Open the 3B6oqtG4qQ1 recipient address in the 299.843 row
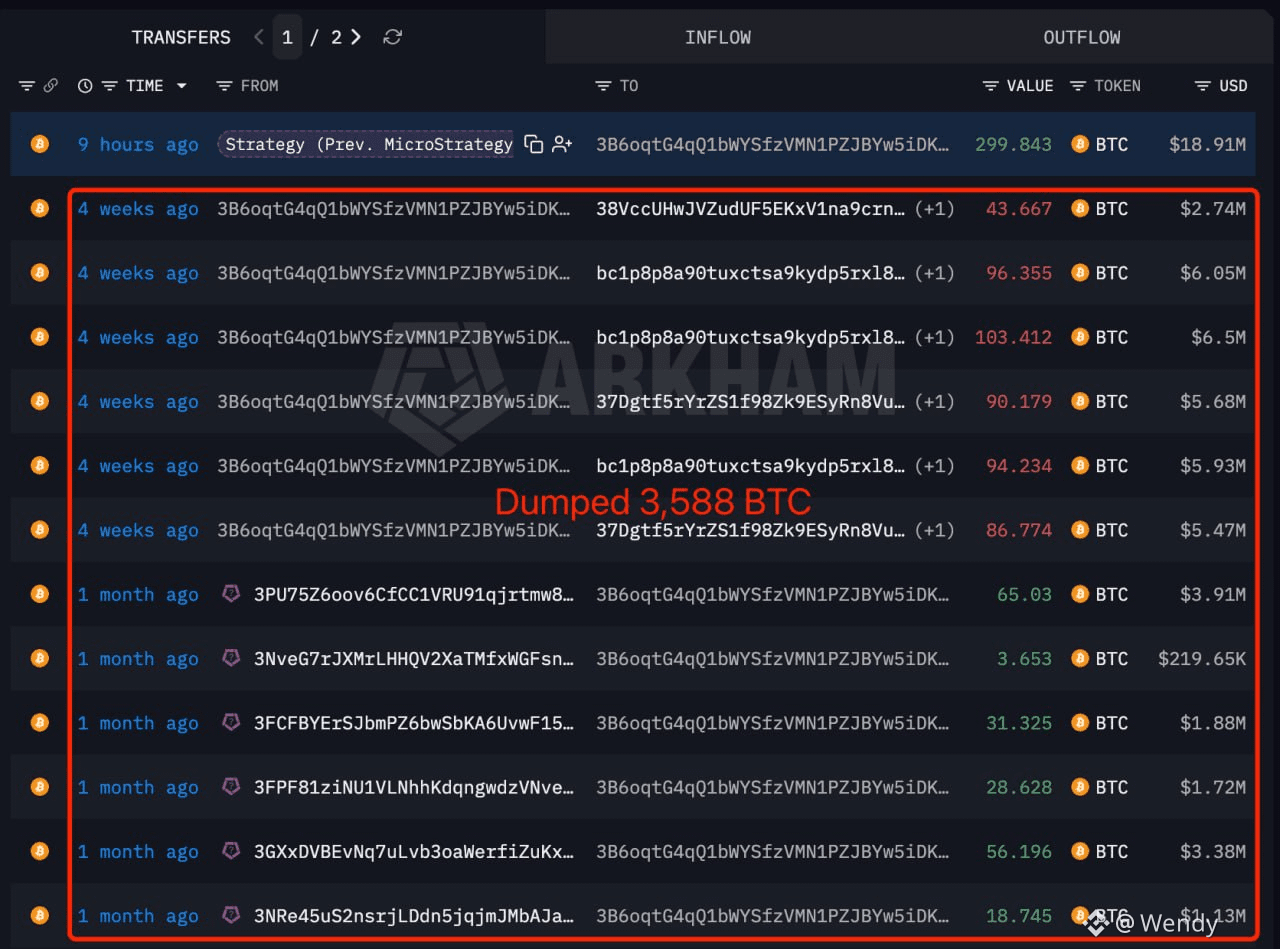Image resolution: width=1280 pixels, height=949 pixels. pos(773,144)
